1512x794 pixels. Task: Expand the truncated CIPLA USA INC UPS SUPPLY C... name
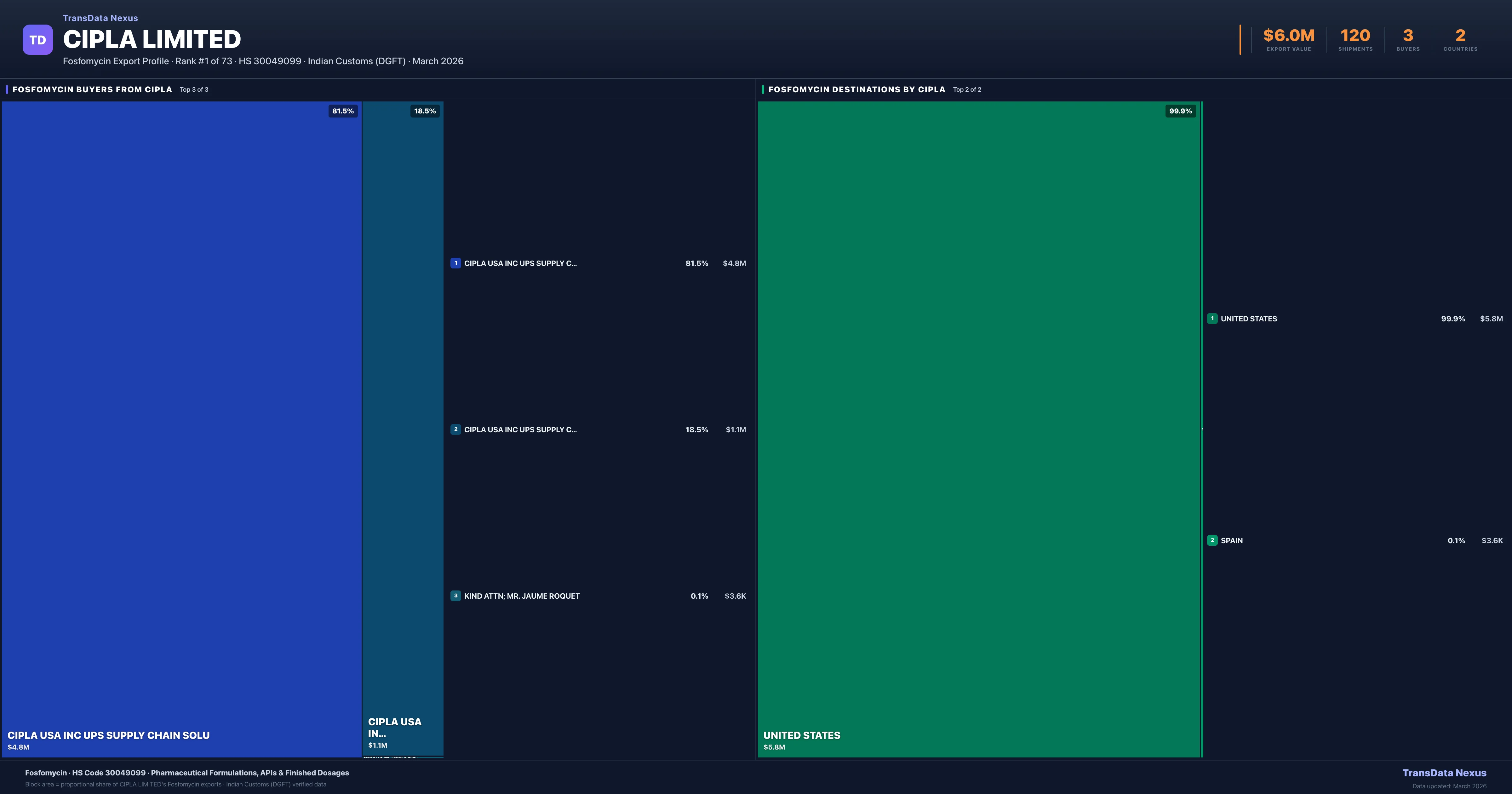[x=520, y=263]
